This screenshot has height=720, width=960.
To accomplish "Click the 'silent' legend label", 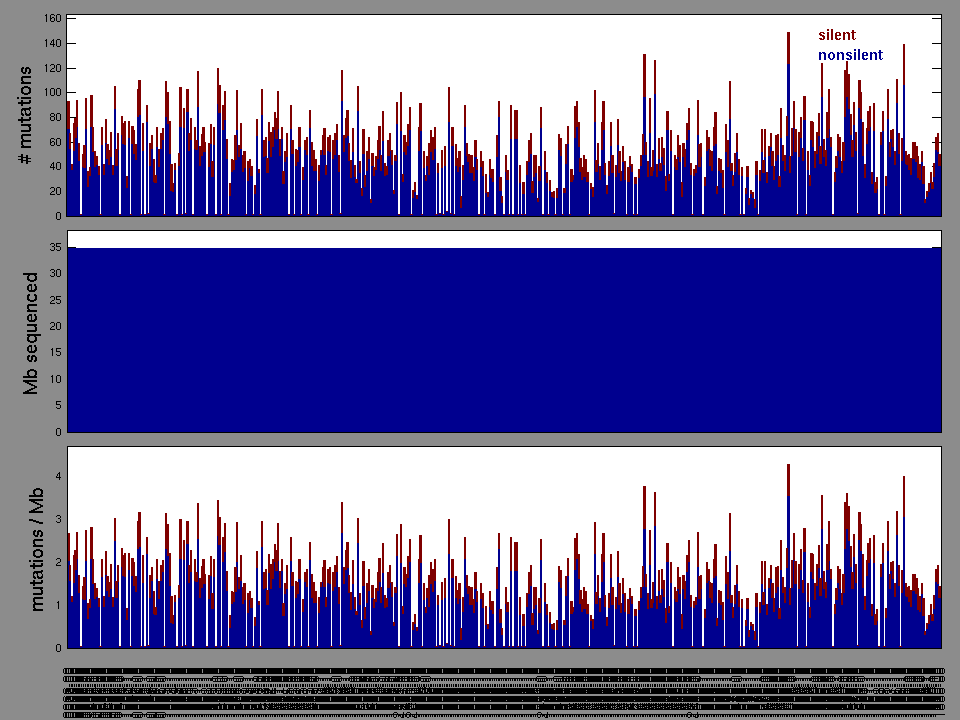I will [837, 35].
